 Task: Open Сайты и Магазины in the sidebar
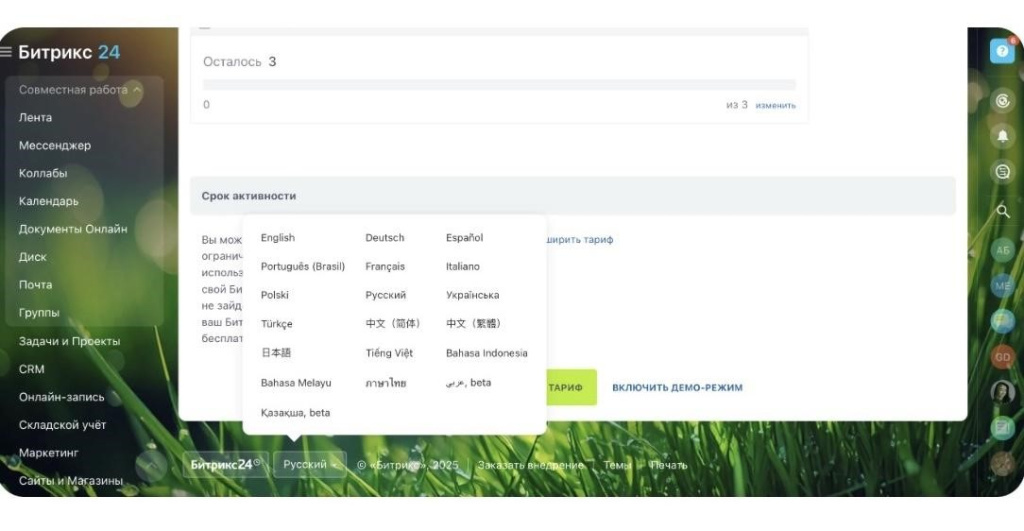click(71, 481)
